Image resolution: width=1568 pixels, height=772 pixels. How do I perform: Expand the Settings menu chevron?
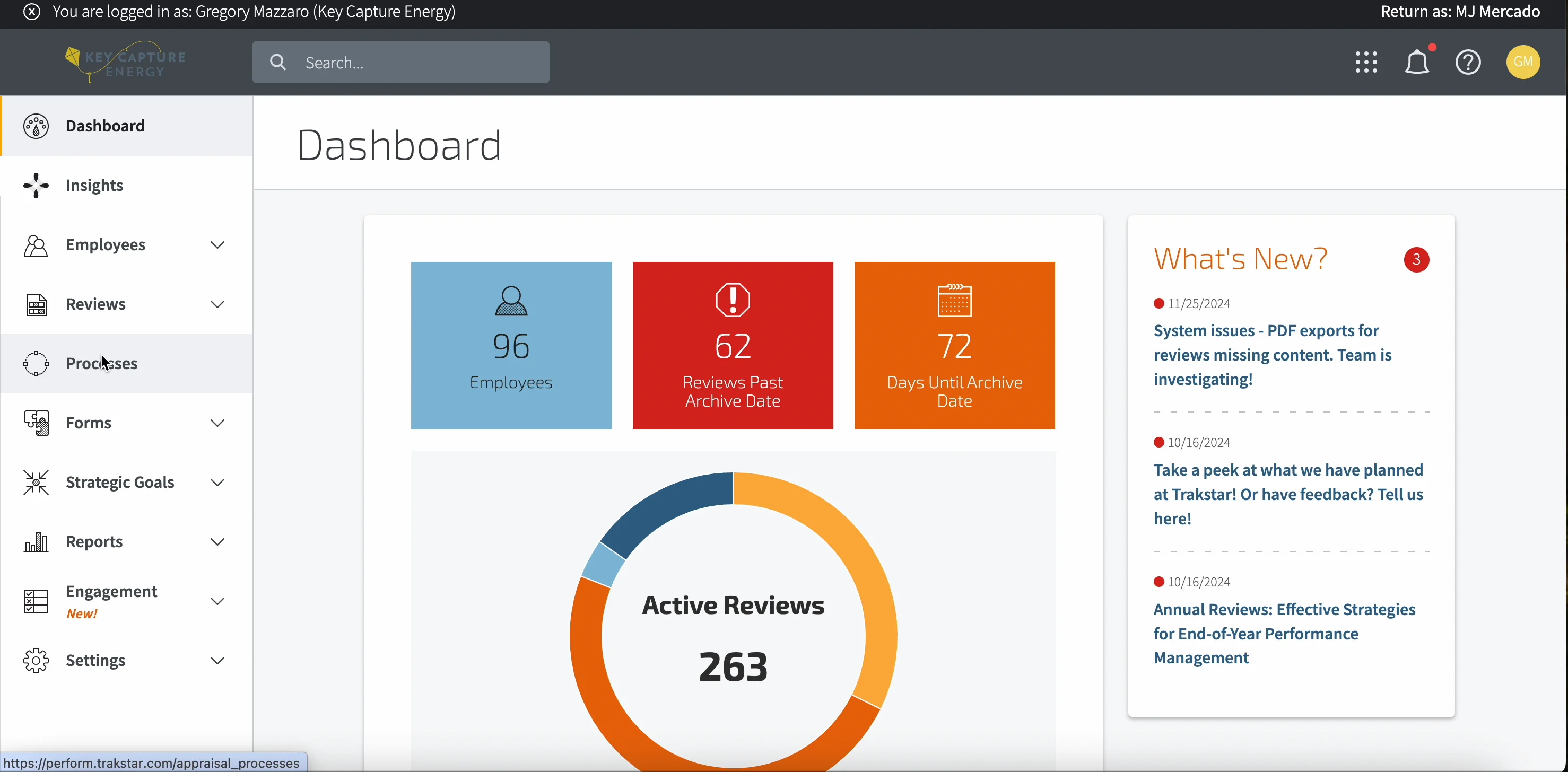click(217, 661)
